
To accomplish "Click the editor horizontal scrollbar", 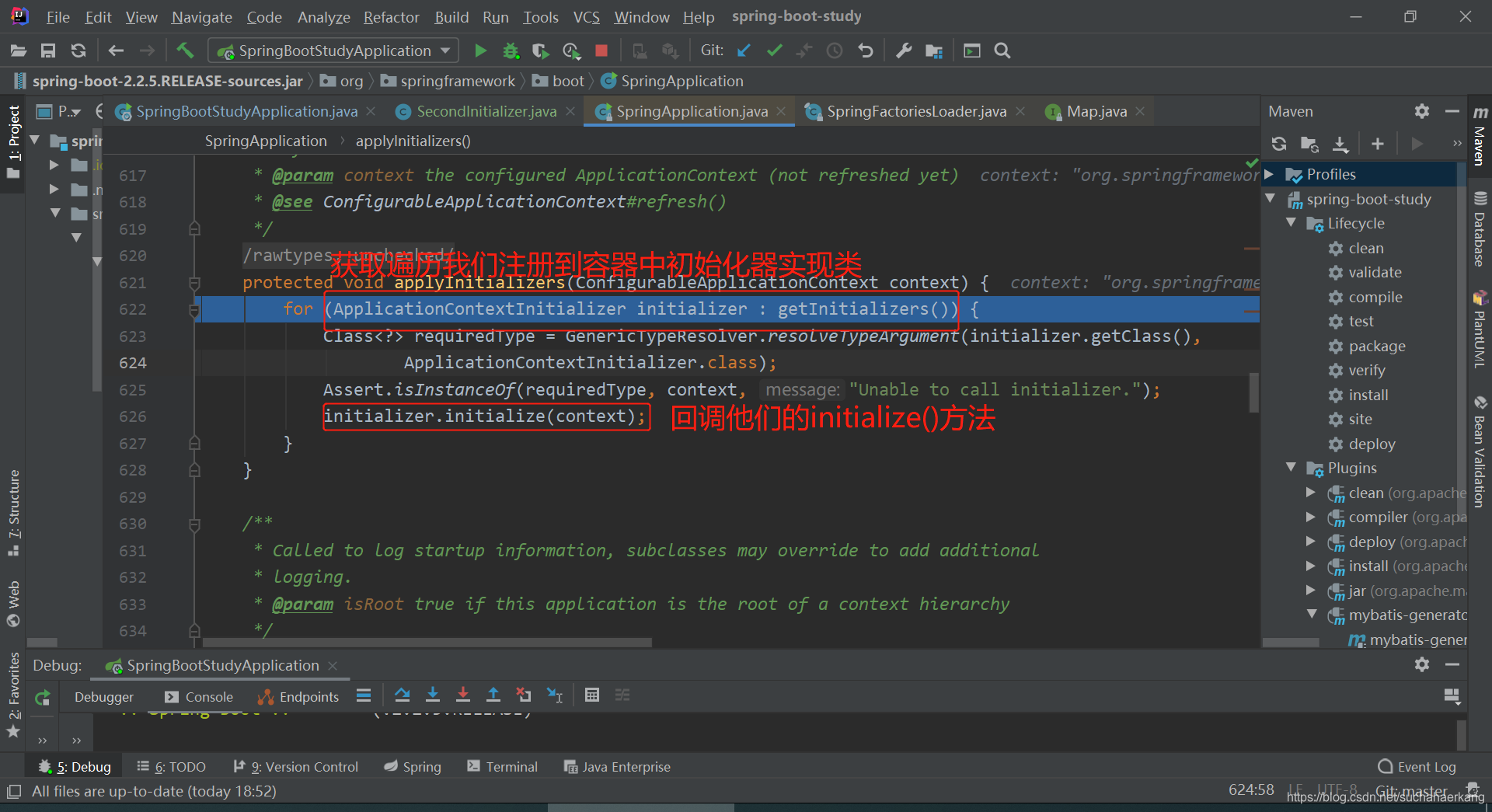I will click(427, 643).
